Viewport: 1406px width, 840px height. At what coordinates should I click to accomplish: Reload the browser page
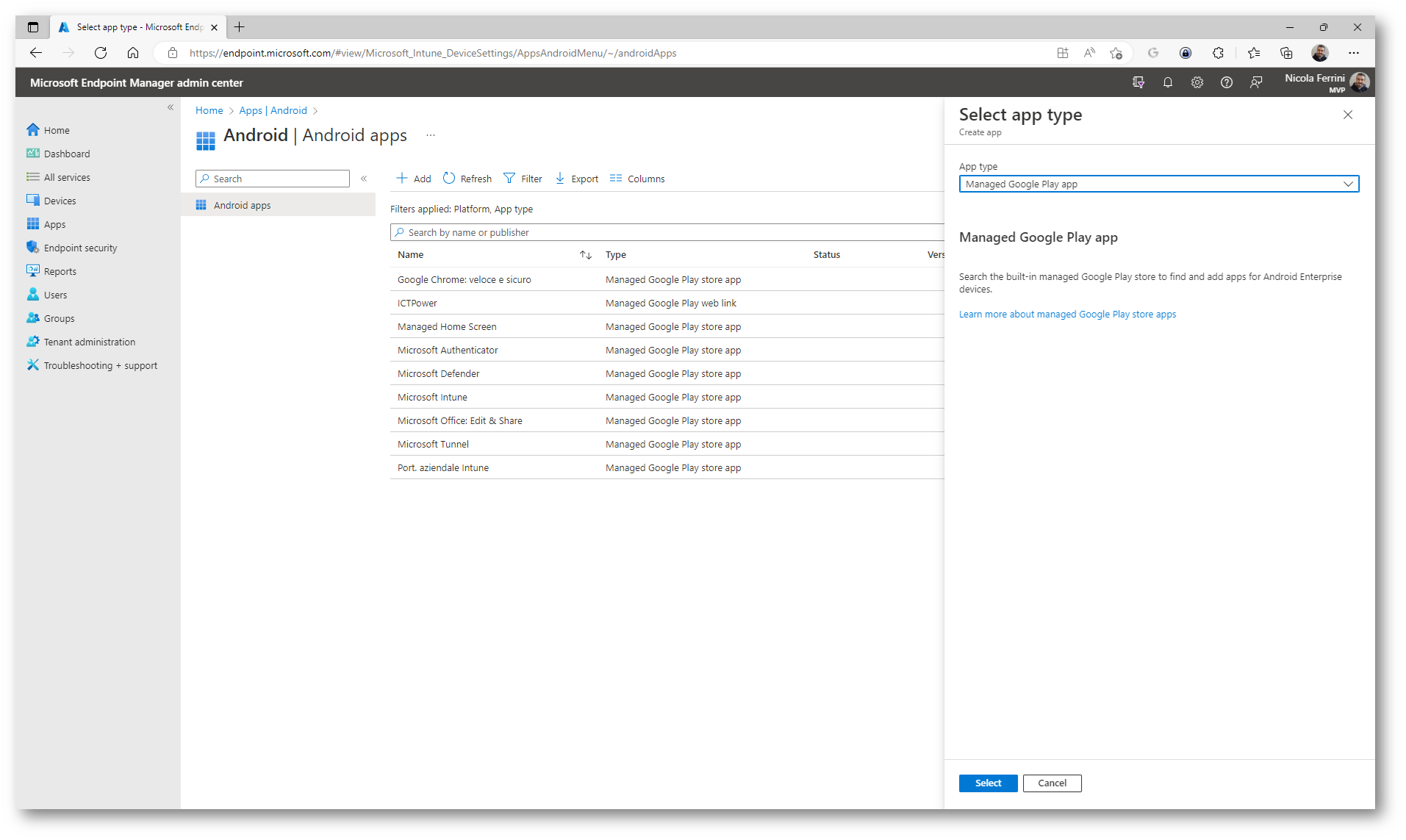tap(101, 53)
